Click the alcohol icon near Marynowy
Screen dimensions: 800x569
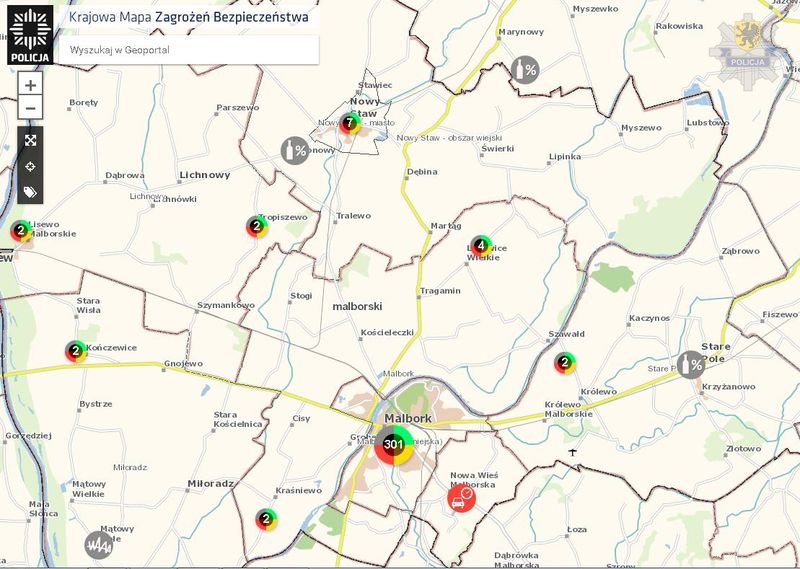pos(524,69)
